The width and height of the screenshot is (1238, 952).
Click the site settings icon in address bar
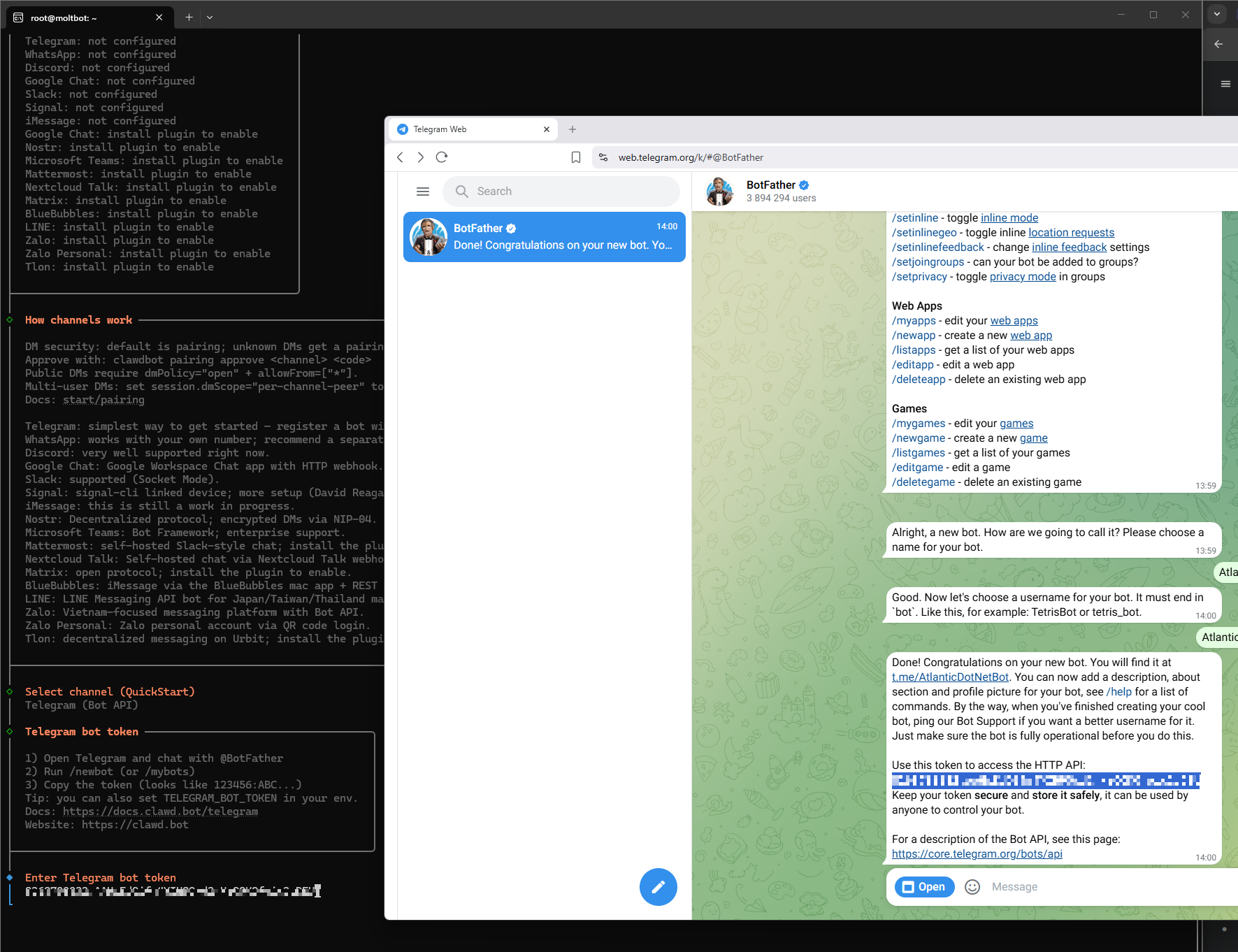603,157
